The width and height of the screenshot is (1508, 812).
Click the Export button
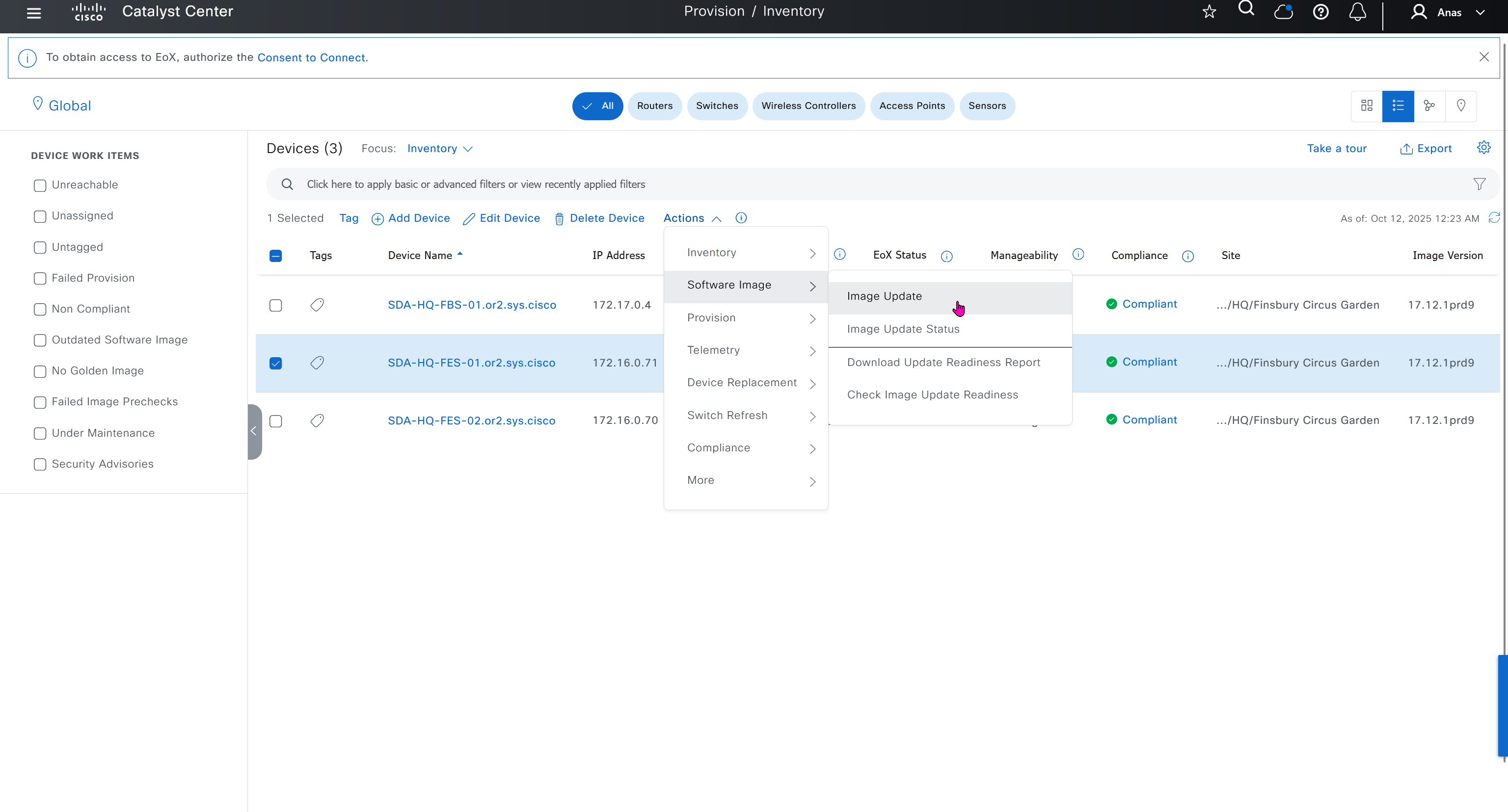pyautogui.click(x=1426, y=149)
